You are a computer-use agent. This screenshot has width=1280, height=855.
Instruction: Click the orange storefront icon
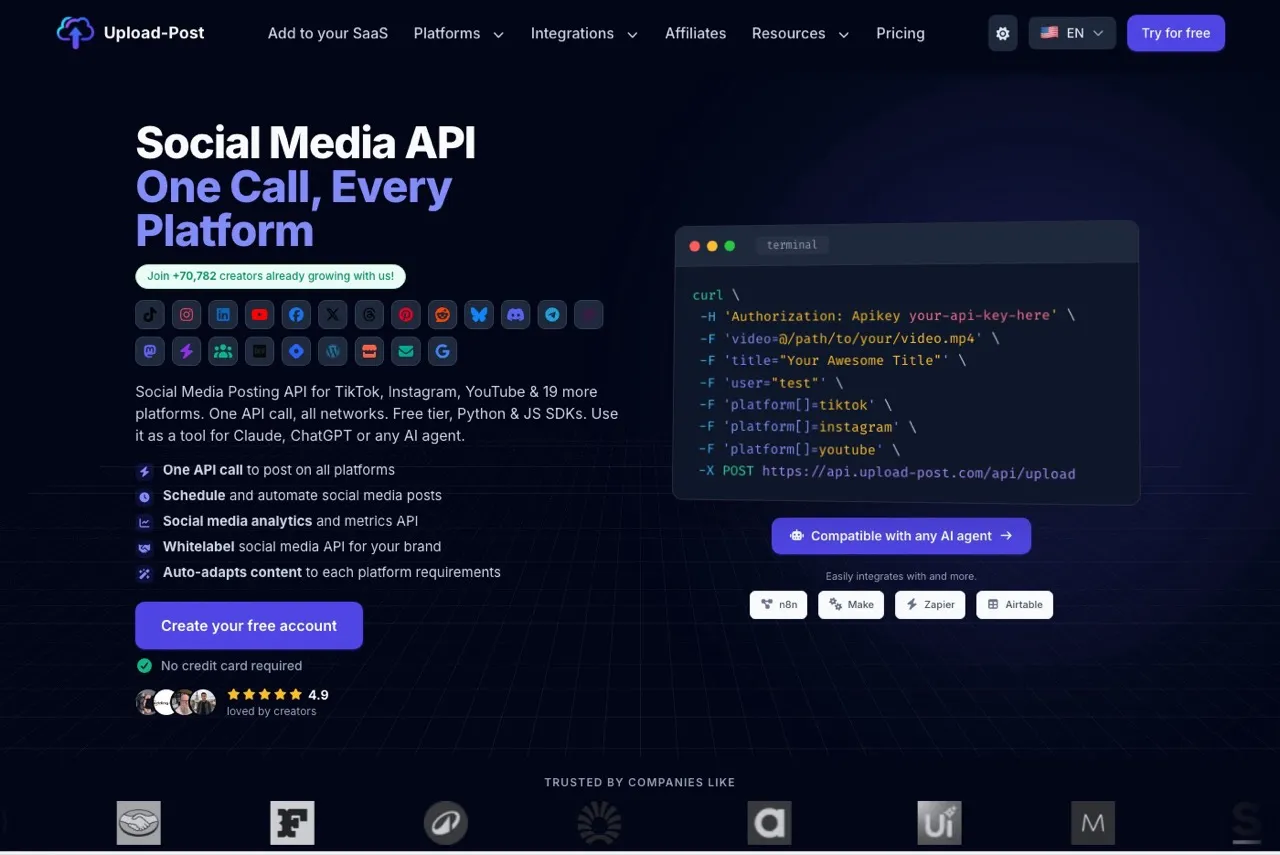coord(369,351)
